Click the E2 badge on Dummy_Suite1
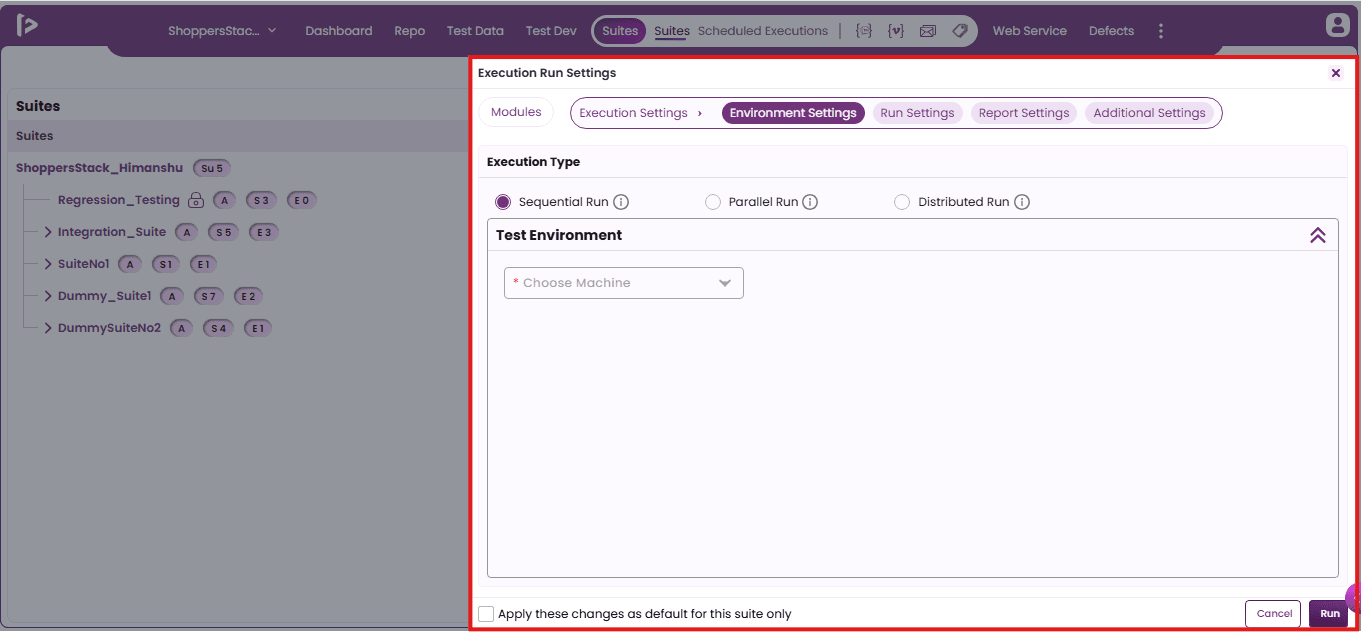The image size is (1361, 632). click(x=248, y=296)
